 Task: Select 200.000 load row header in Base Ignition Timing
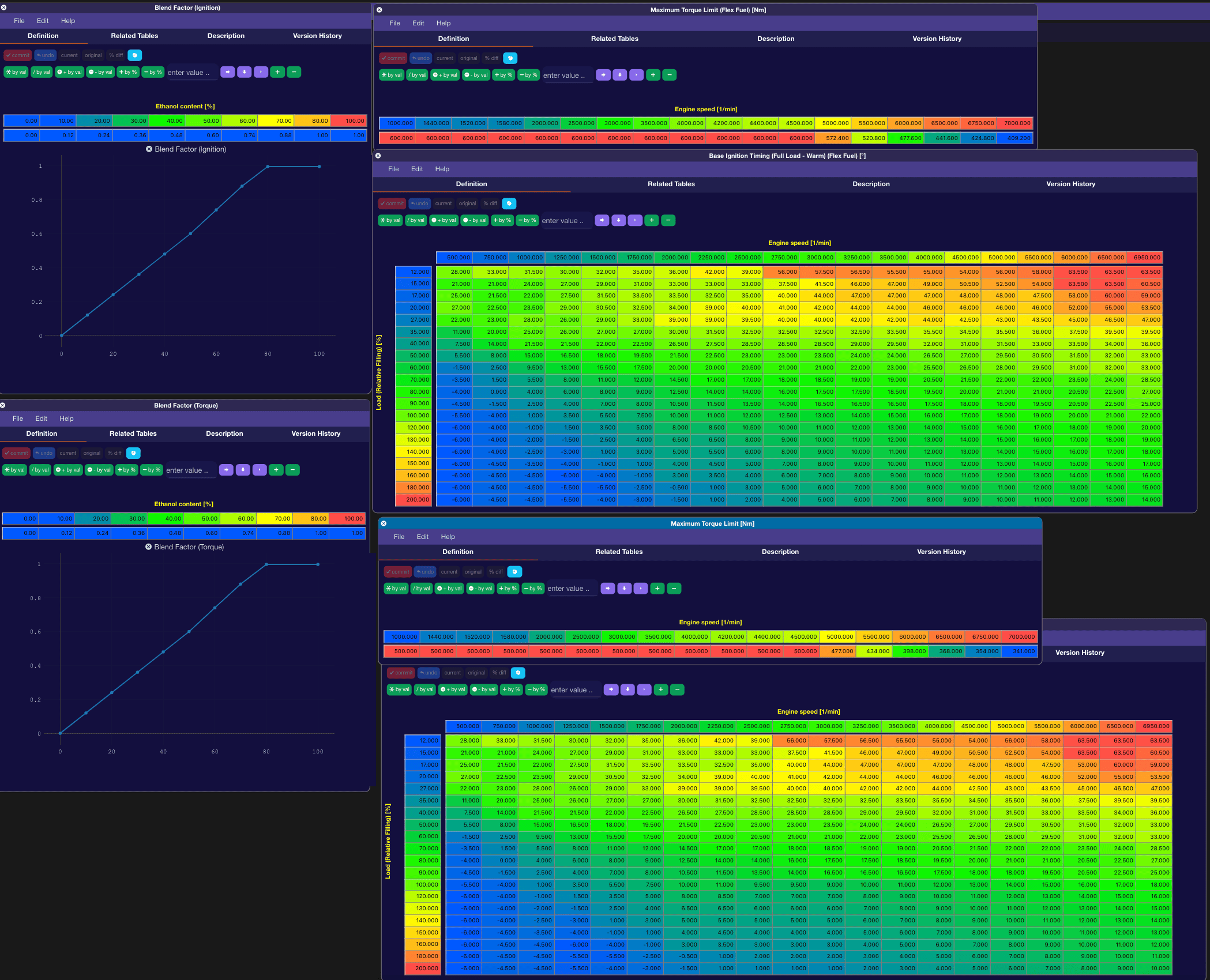[x=414, y=500]
